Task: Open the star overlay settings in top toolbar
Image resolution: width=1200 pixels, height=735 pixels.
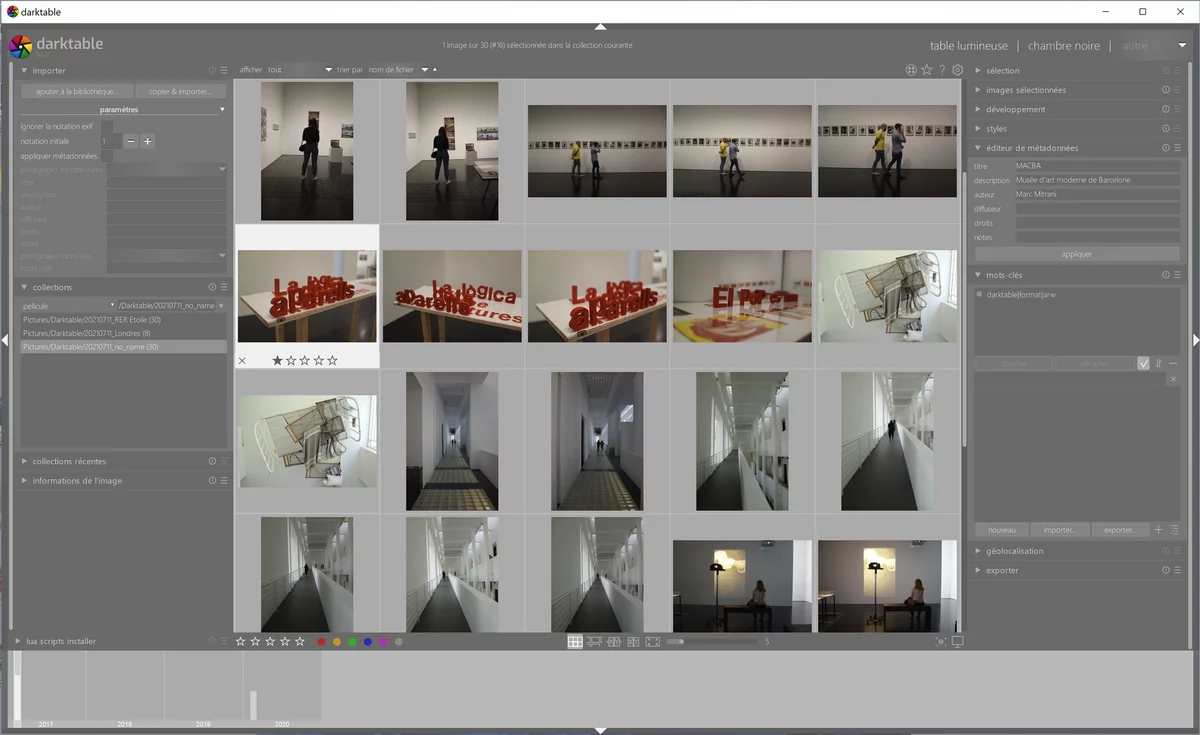Action: (927, 70)
